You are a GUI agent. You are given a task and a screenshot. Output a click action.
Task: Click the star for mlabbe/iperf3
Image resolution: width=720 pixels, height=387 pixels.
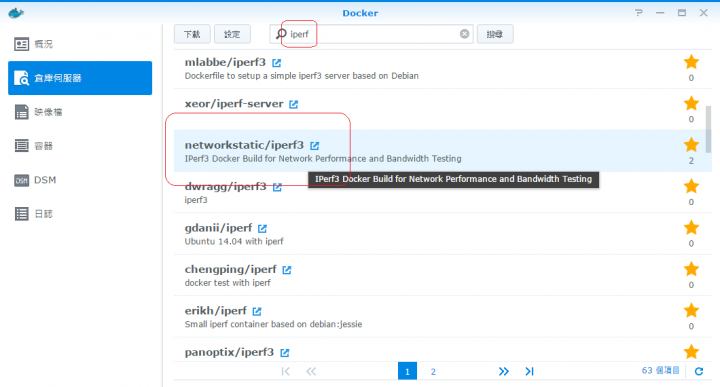(691, 62)
